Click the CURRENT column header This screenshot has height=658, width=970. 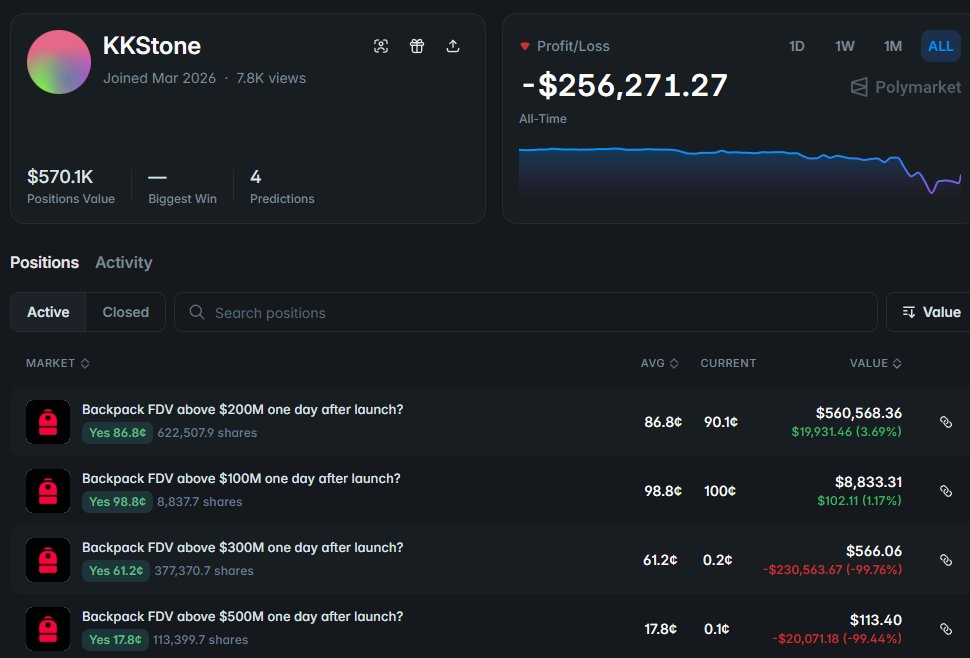click(x=728, y=363)
